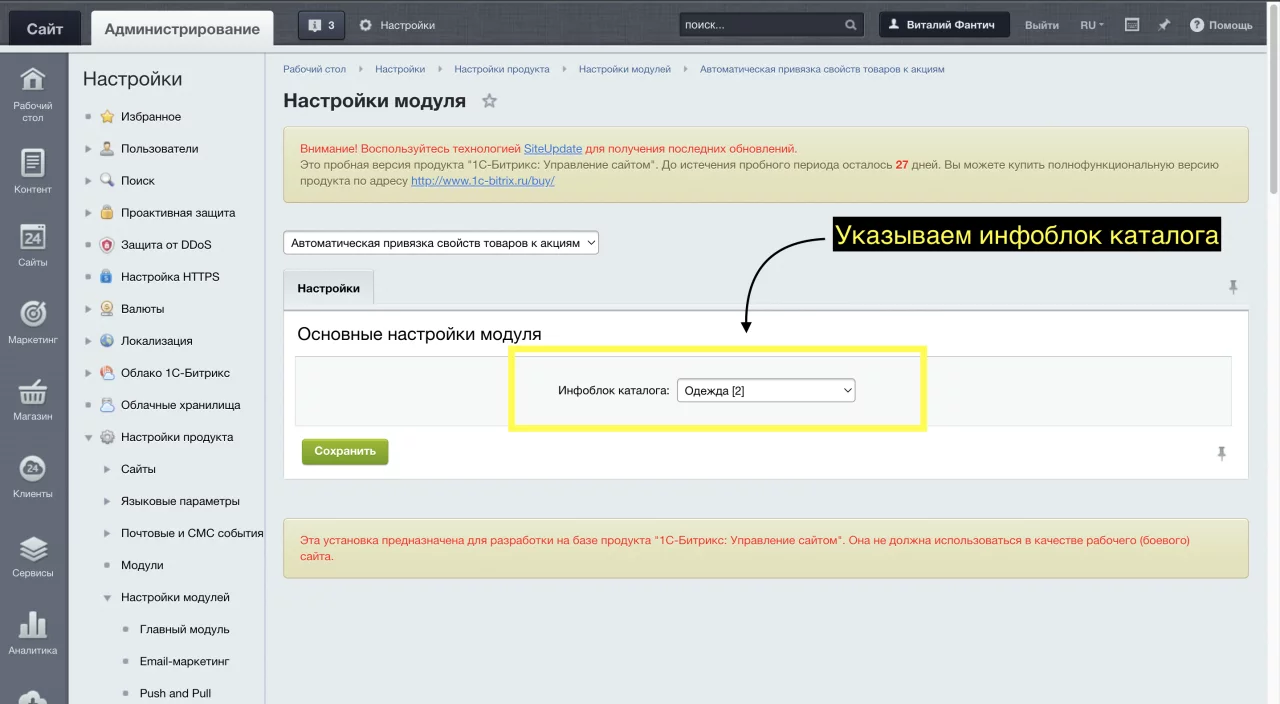Select the Настройки tab in module panel
The width and height of the screenshot is (1280, 704).
328,288
